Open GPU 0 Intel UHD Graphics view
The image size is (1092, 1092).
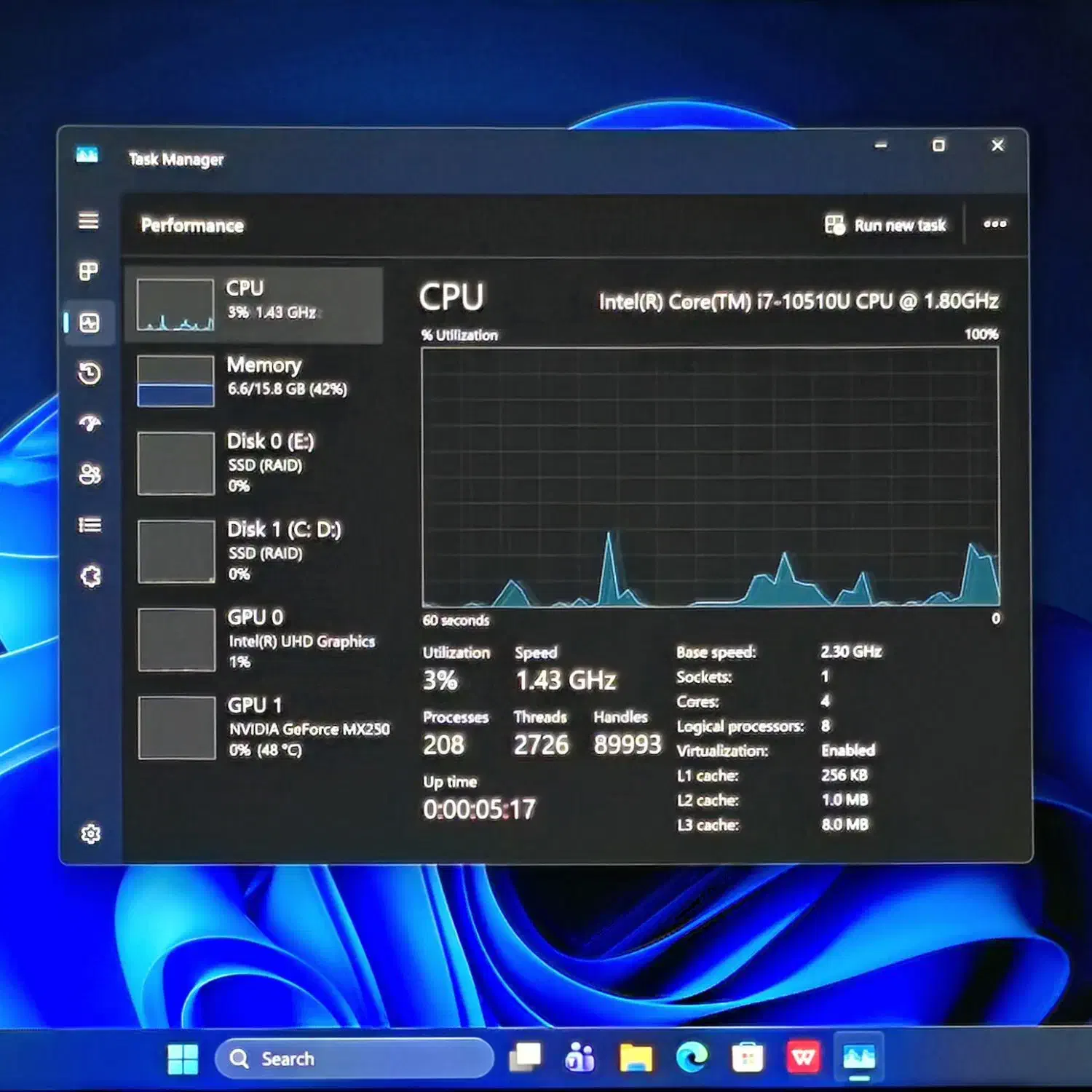[x=255, y=639]
